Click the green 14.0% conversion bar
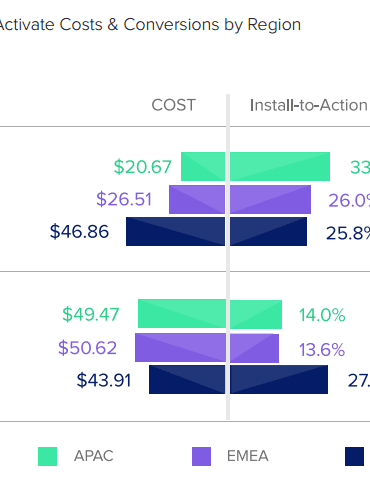 (256, 314)
